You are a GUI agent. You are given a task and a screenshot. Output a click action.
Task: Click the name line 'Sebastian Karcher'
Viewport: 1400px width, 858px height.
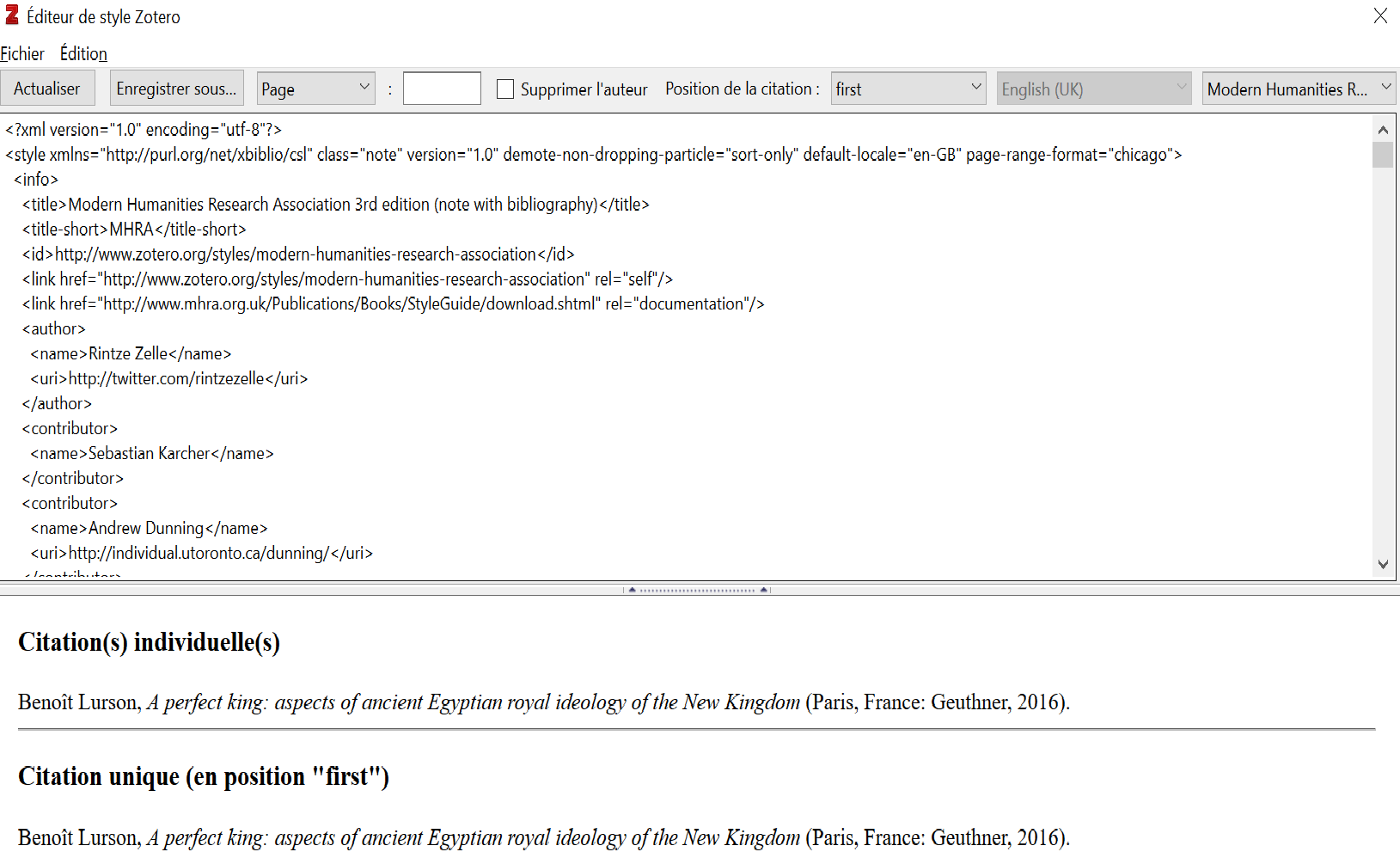152,454
